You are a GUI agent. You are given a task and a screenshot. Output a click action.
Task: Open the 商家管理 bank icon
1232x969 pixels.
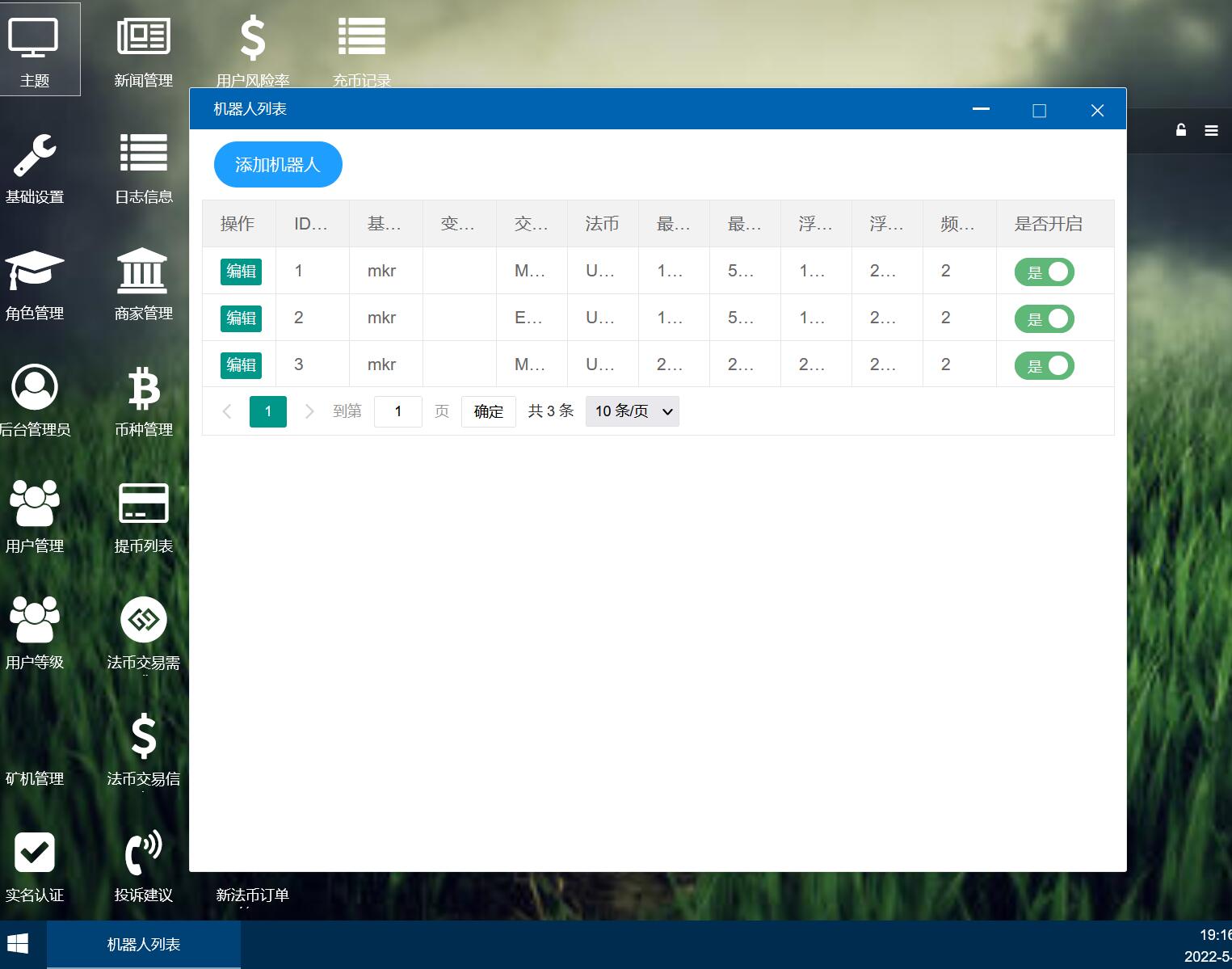pos(143,272)
